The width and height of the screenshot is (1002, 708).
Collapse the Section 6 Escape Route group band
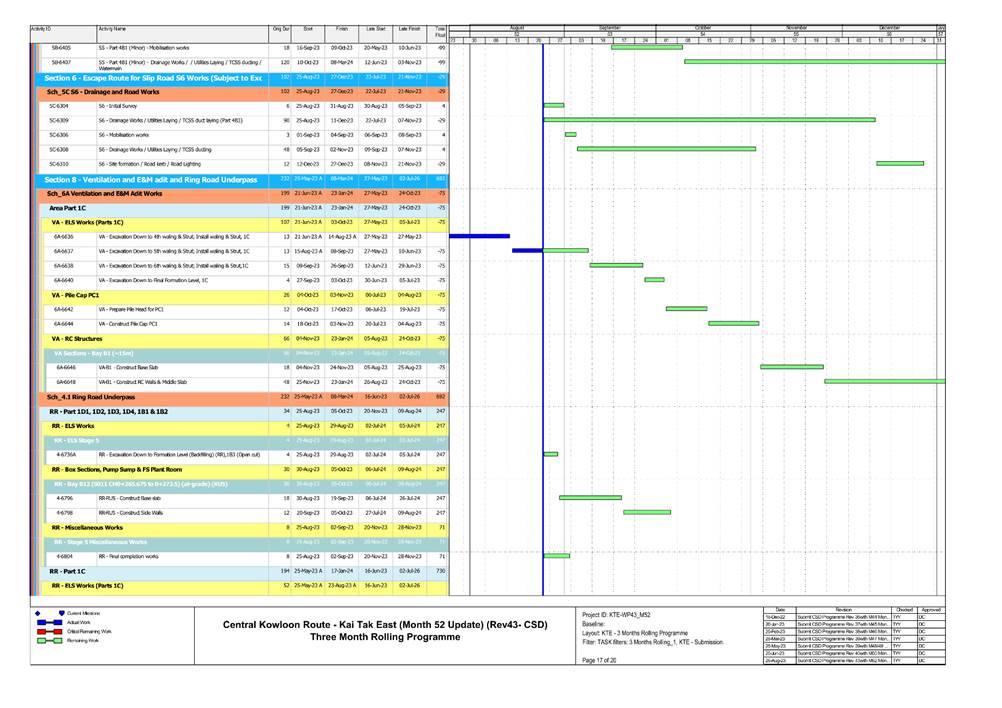150,77
